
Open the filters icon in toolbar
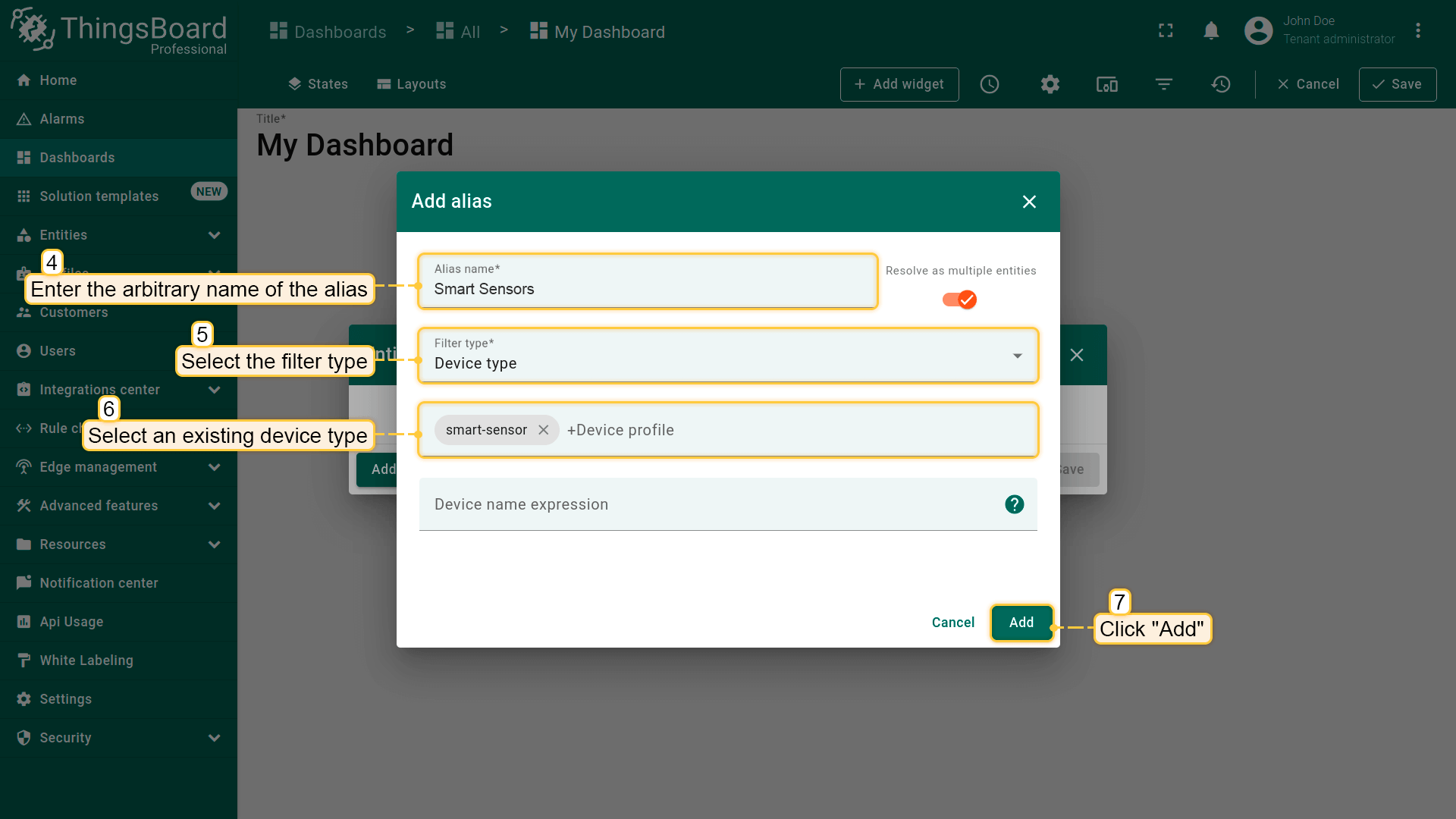[x=1164, y=84]
